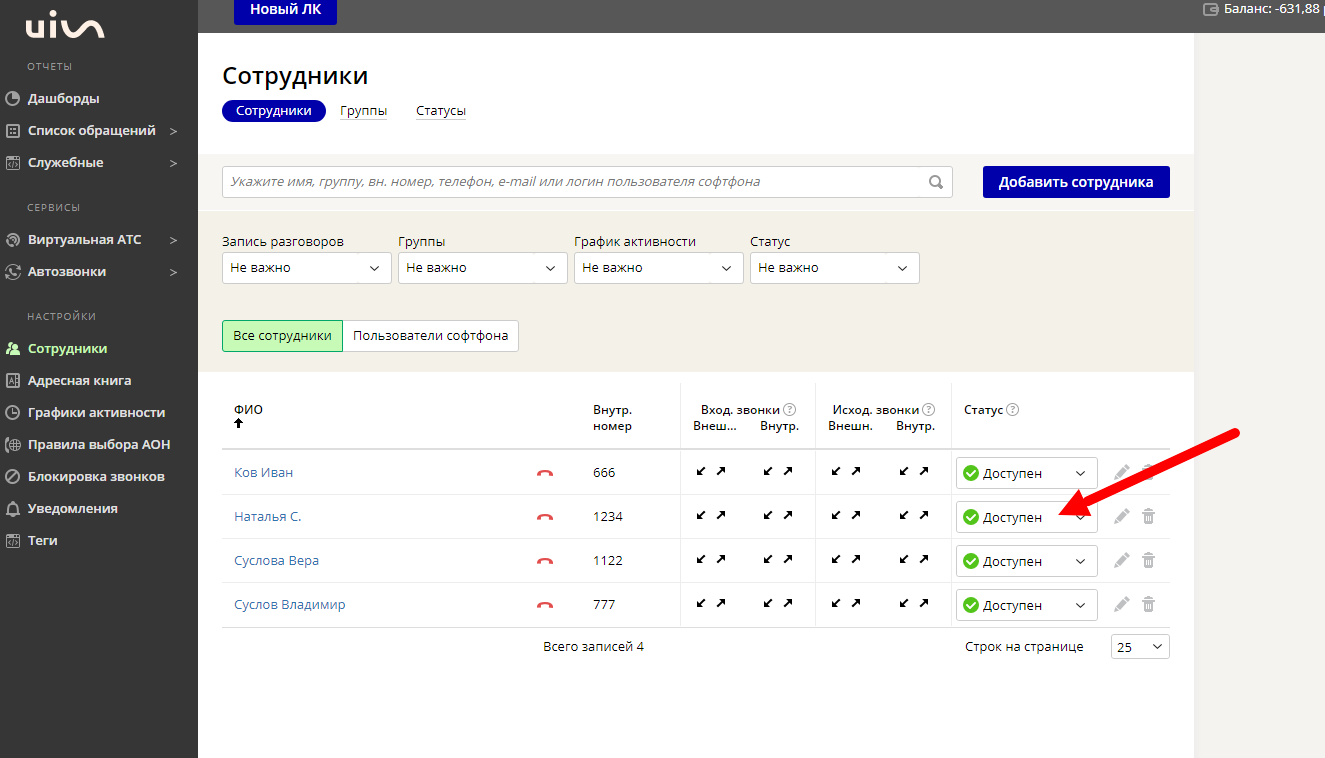The width and height of the screenshot is (1325, 758).
Task: Delete Суслов Владимир with trash icon
Action: (1149, 604)
